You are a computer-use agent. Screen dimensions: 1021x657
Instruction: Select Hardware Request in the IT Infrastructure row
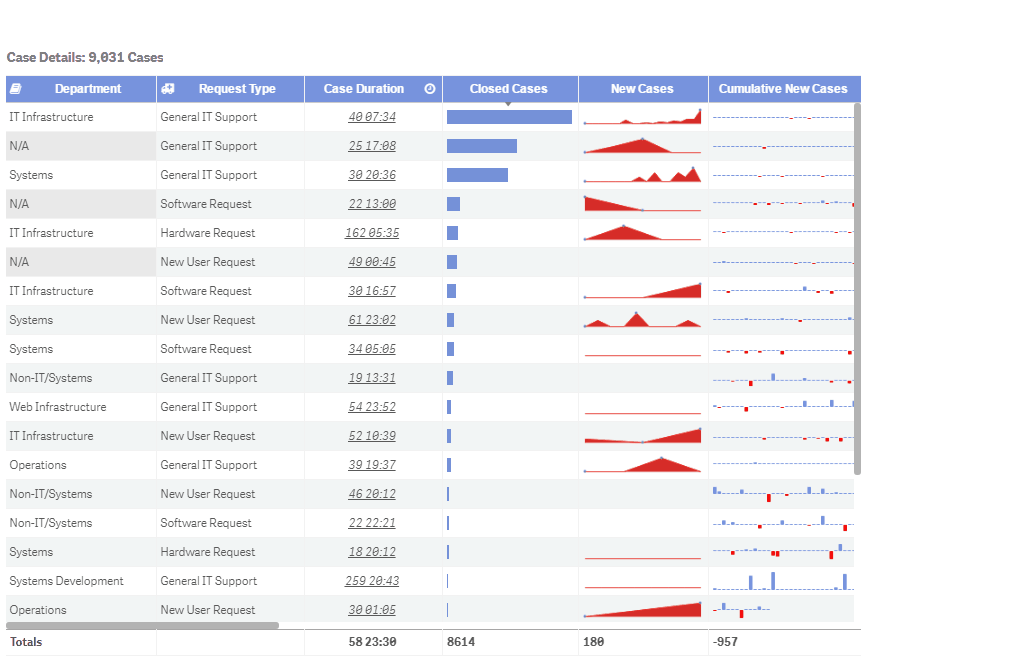(230, 233)
